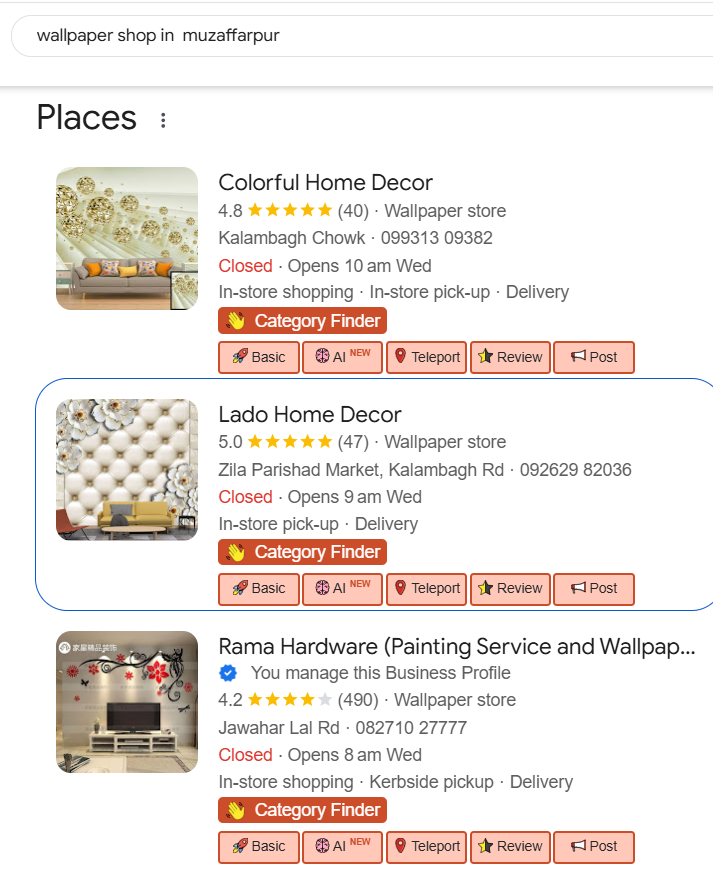Click Teleport button under Colorful Home Decor
Image resolution: width=713 pixels, height=872 pixels.
pos(427,357)
